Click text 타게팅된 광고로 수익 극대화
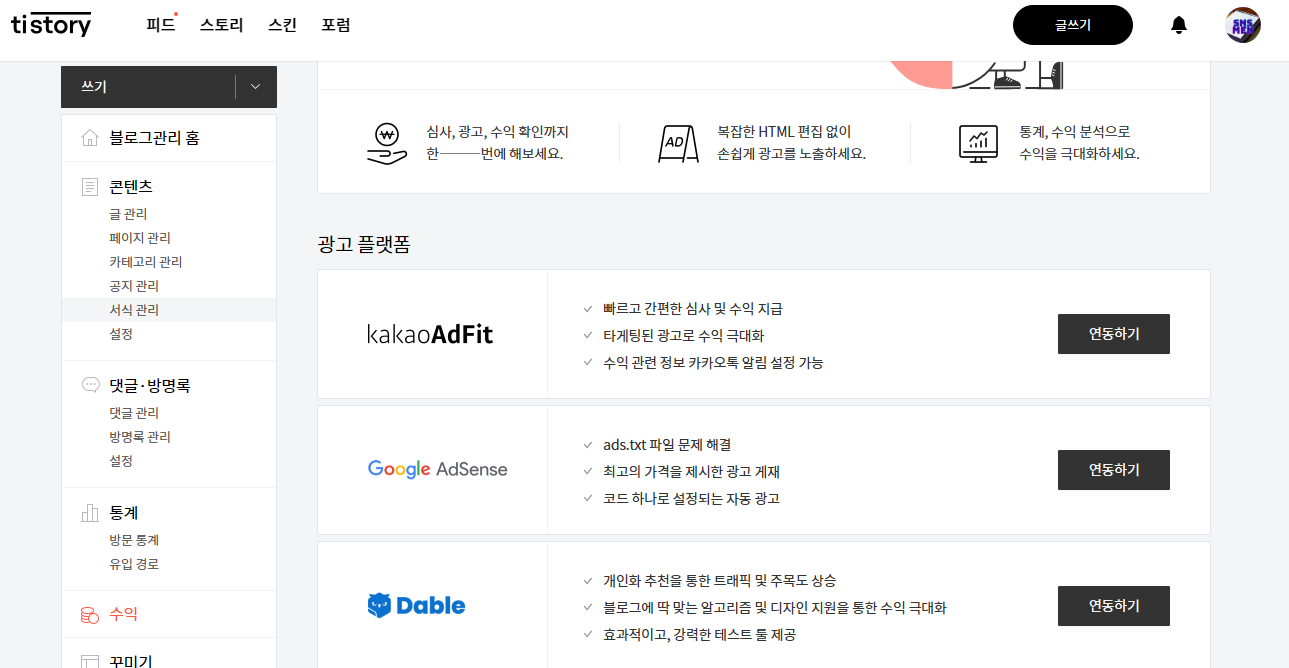Screen dimensions: 1289x668 [x=684, y=336]
